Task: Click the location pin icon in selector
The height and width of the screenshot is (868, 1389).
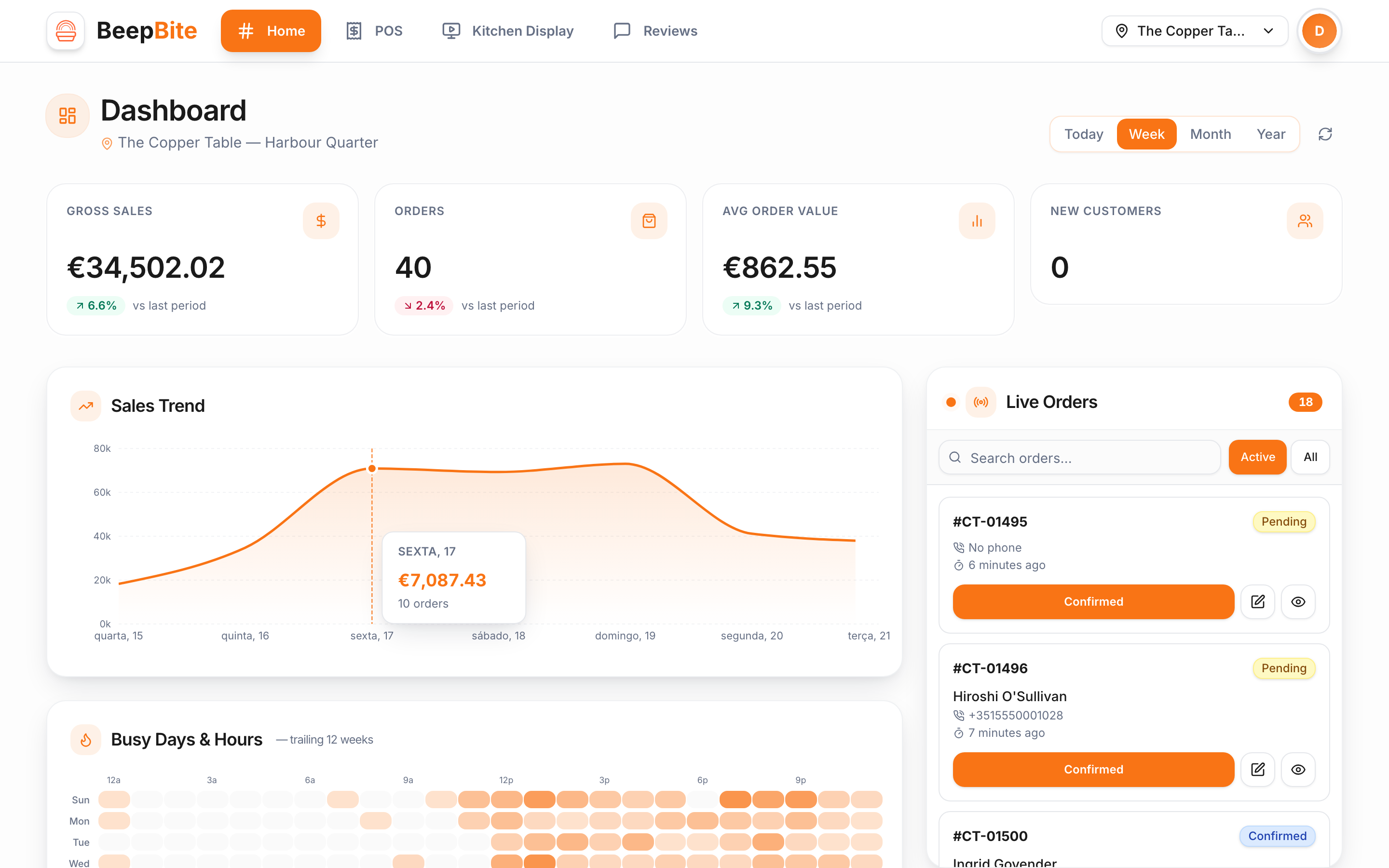Action: coord(1121,31)
